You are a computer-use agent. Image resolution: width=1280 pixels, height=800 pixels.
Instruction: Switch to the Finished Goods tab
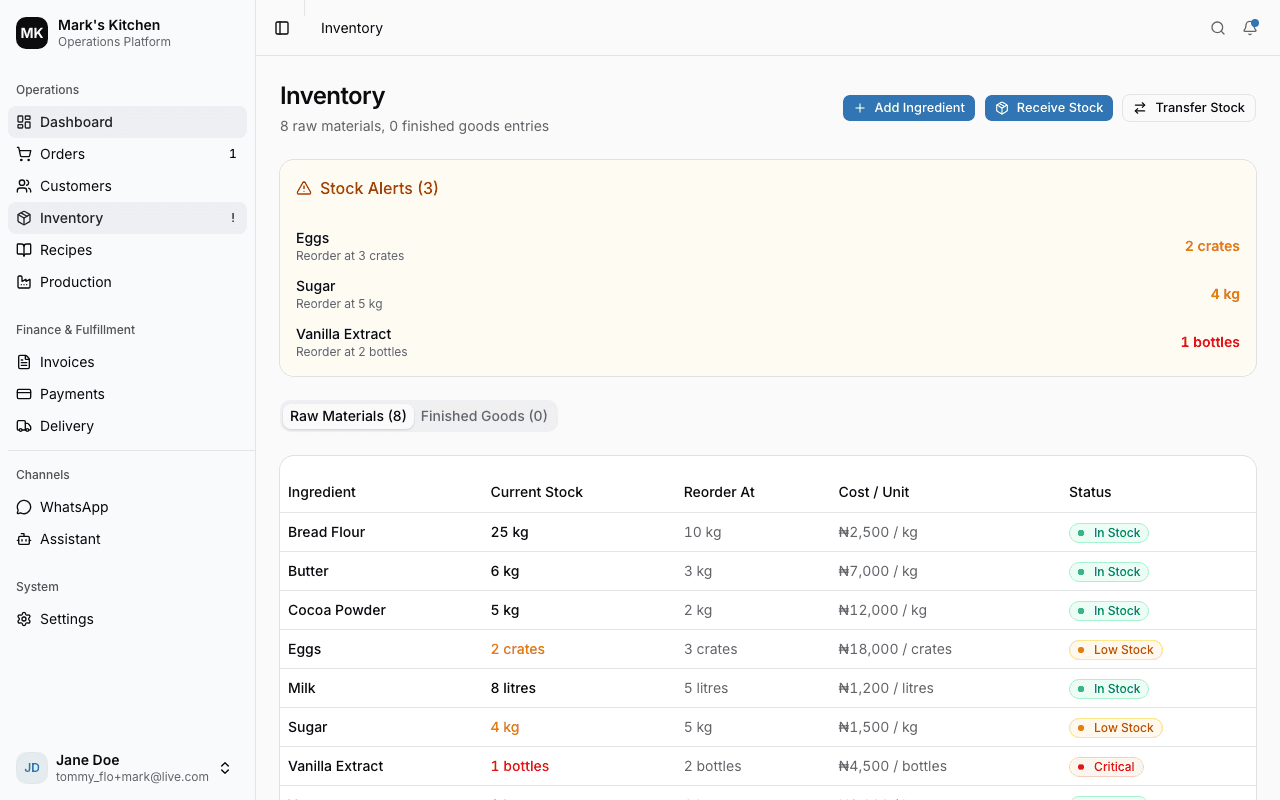click(484, 416)
